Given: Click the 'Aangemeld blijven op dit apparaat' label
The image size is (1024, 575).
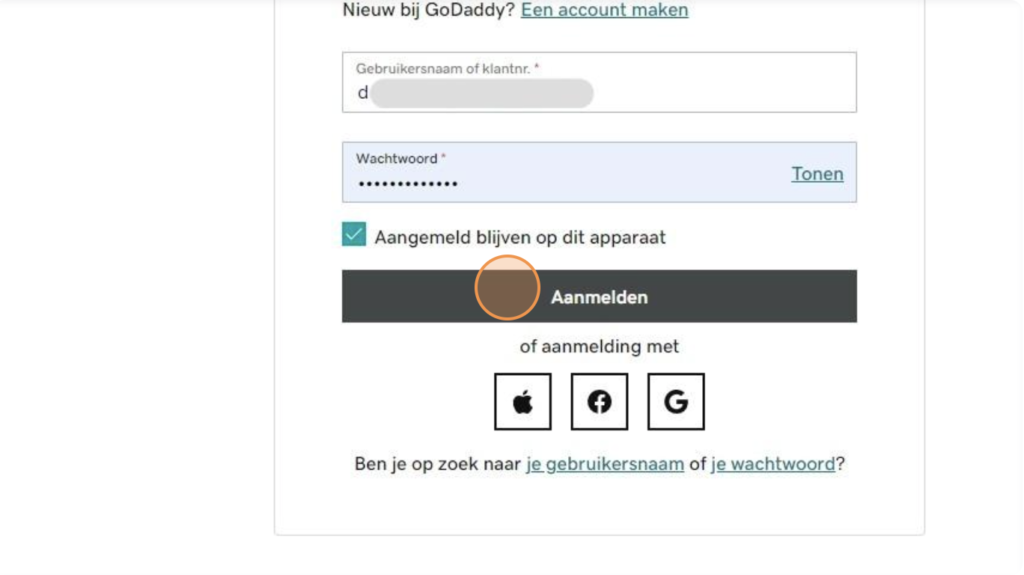Looking at the screenshot, I should (520, 237).
